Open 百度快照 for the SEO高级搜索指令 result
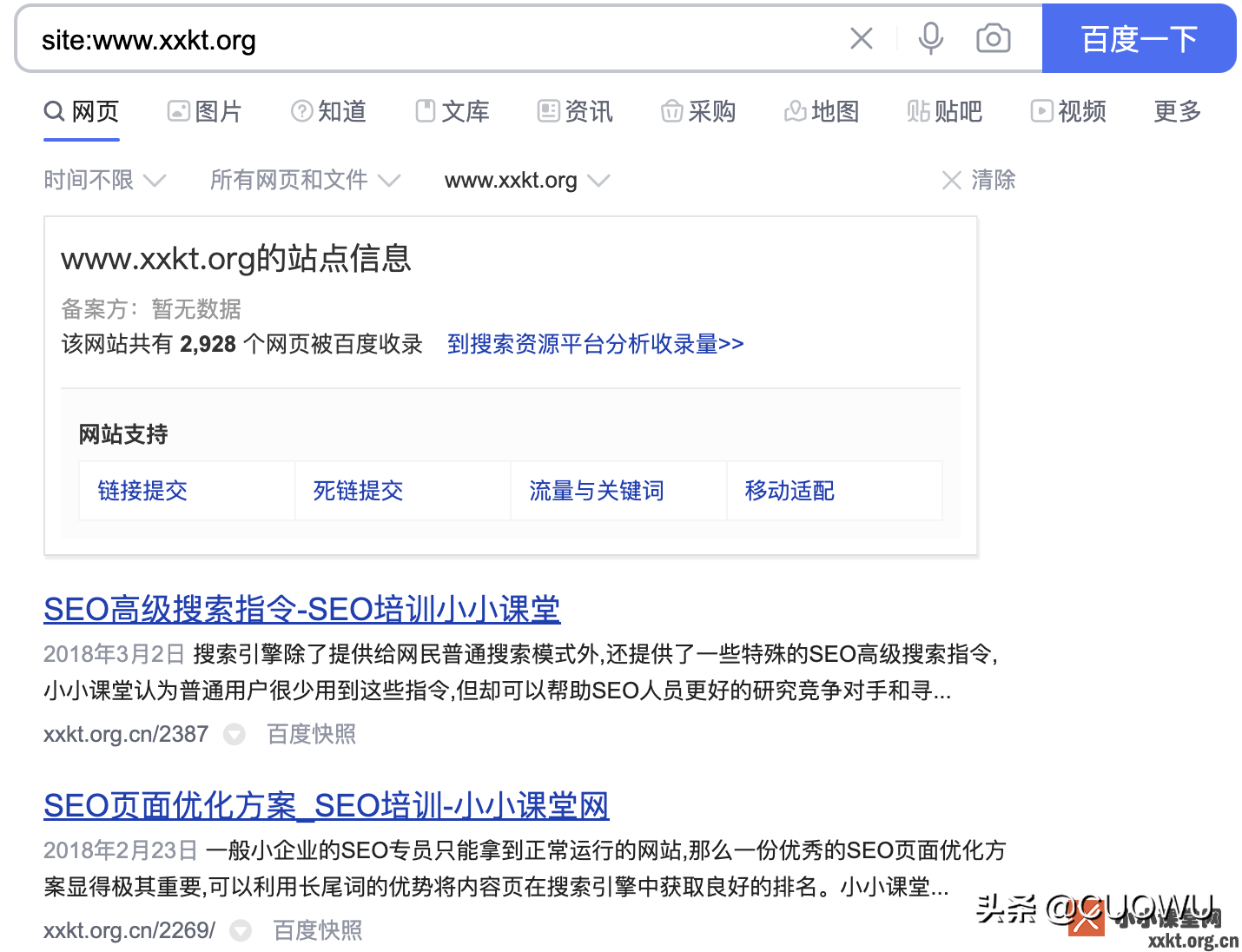Screen dimensions: 1242x952 [310, 734]
